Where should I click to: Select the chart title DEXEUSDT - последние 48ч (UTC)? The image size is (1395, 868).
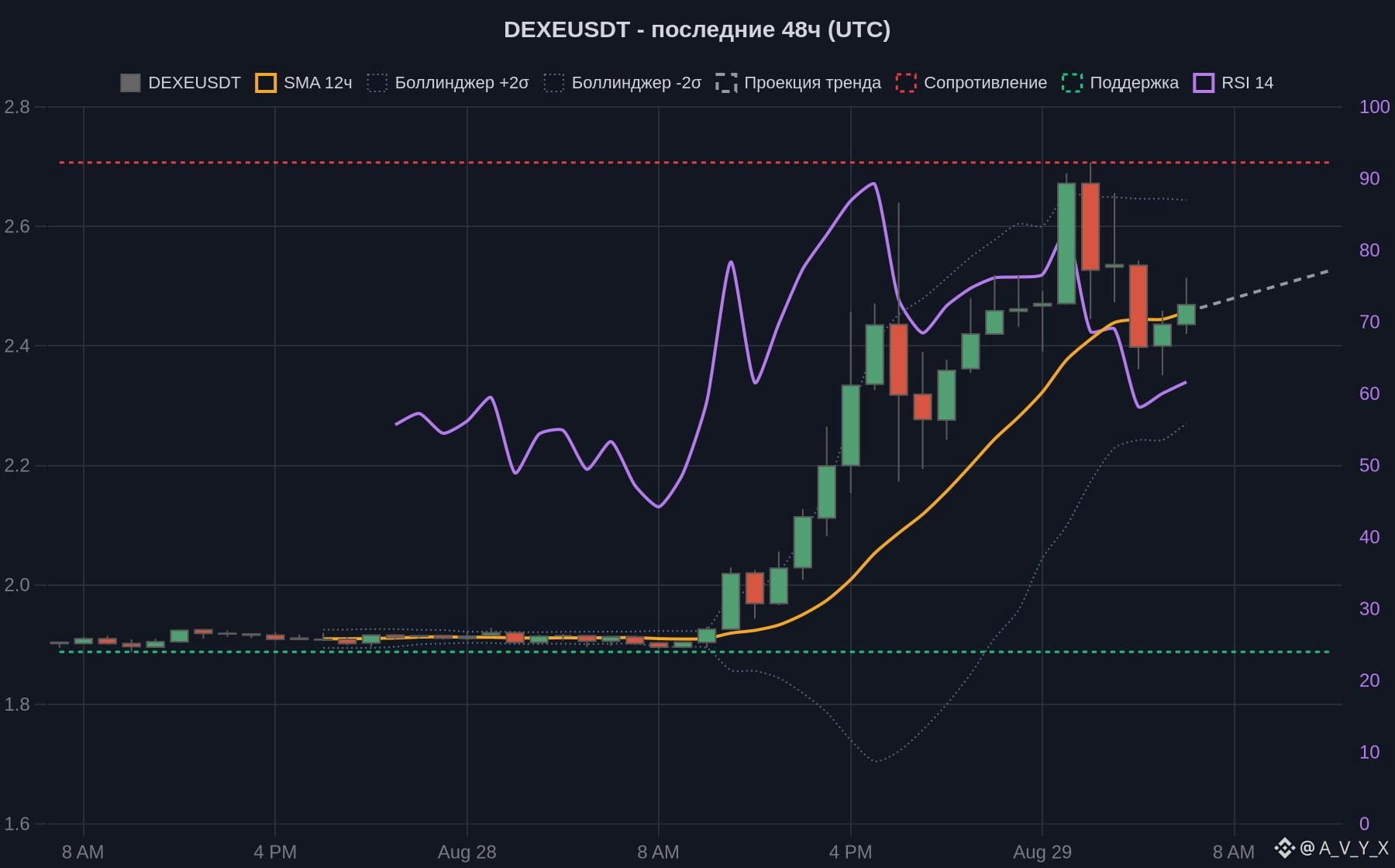pyautogui.click(x=697, y=29)
